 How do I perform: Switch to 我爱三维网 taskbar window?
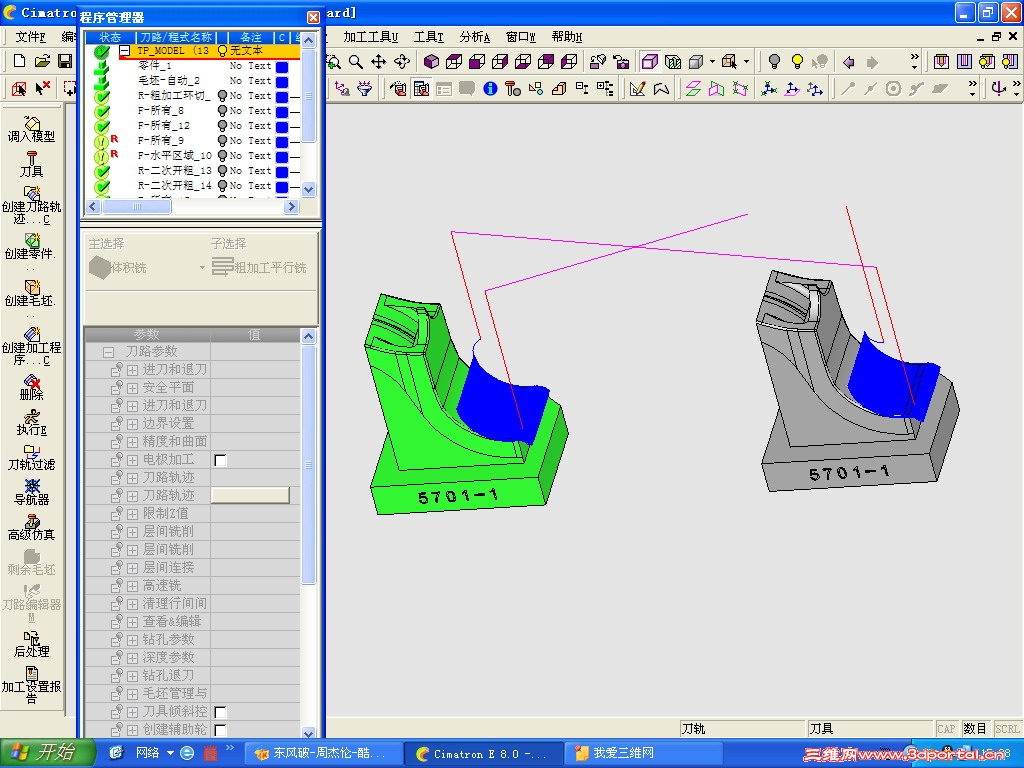coord(643,753)
